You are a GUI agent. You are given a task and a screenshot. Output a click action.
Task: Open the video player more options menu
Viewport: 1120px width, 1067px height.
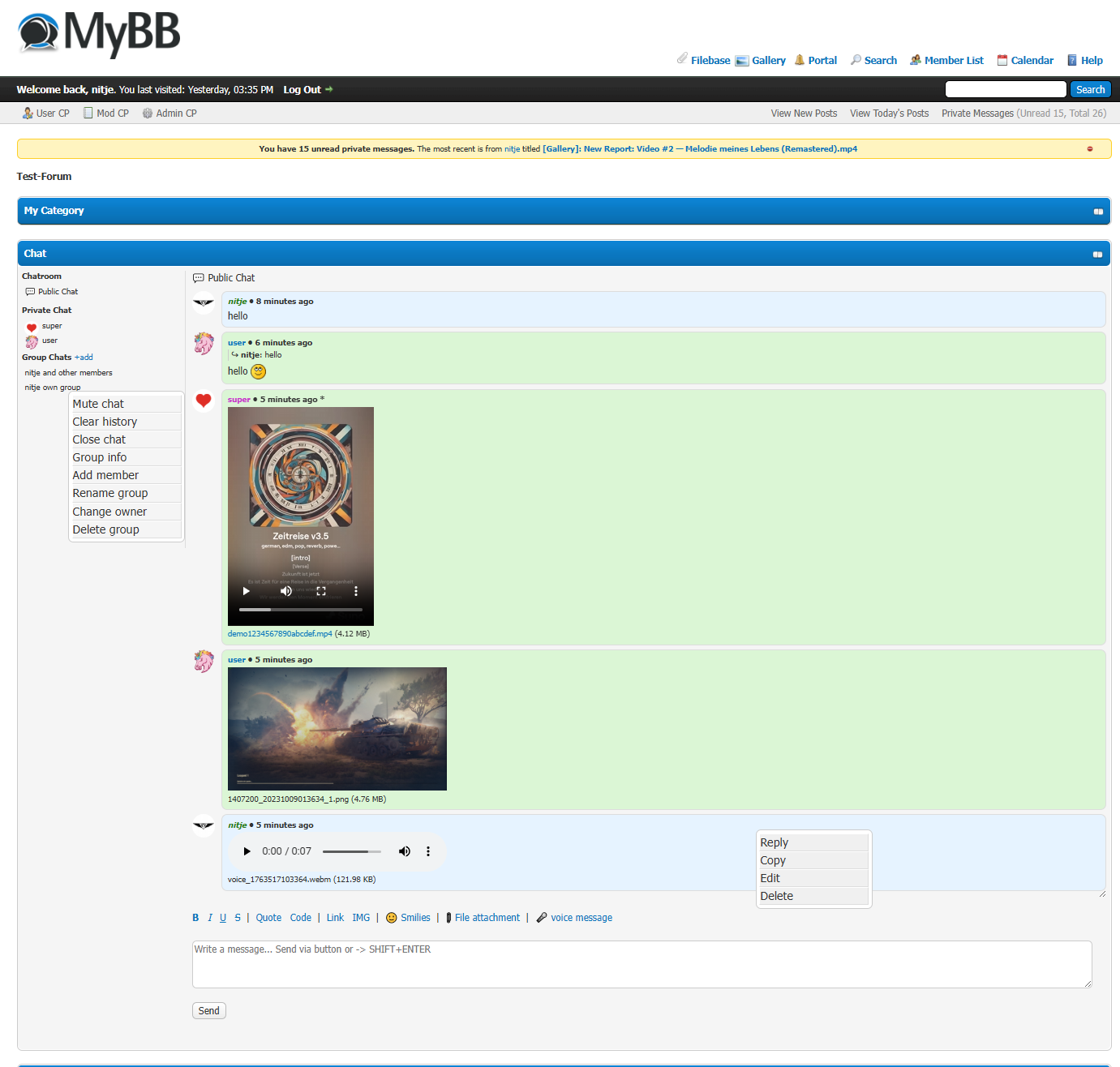coord(356,591)
